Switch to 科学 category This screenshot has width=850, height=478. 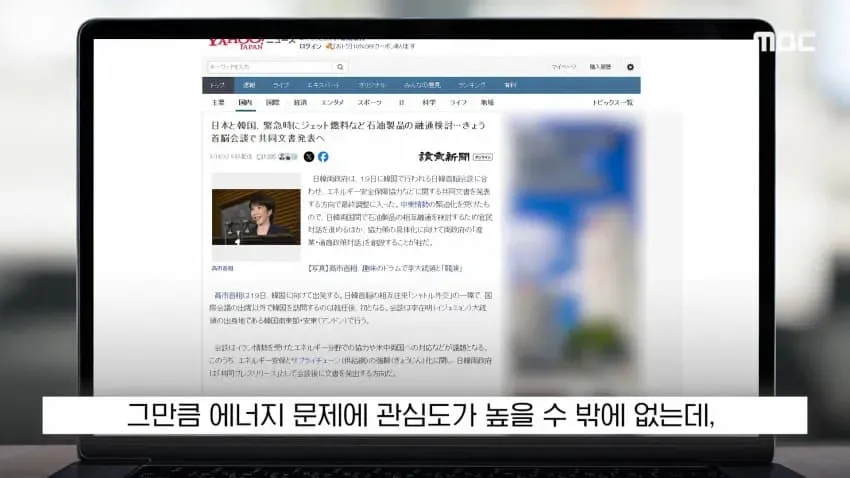429,102
